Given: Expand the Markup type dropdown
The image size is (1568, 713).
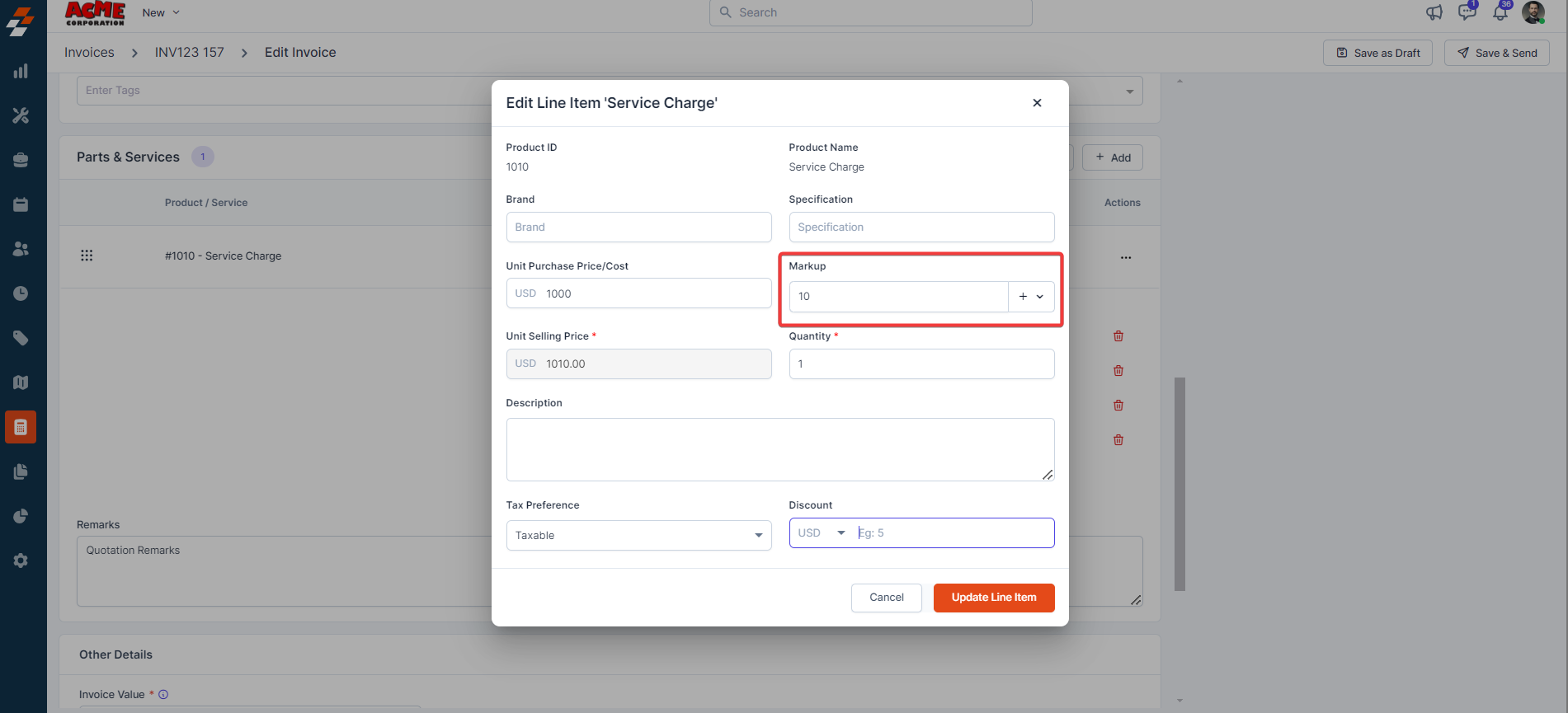Looking at the screenshot, I should click(x=1031, y=297).
